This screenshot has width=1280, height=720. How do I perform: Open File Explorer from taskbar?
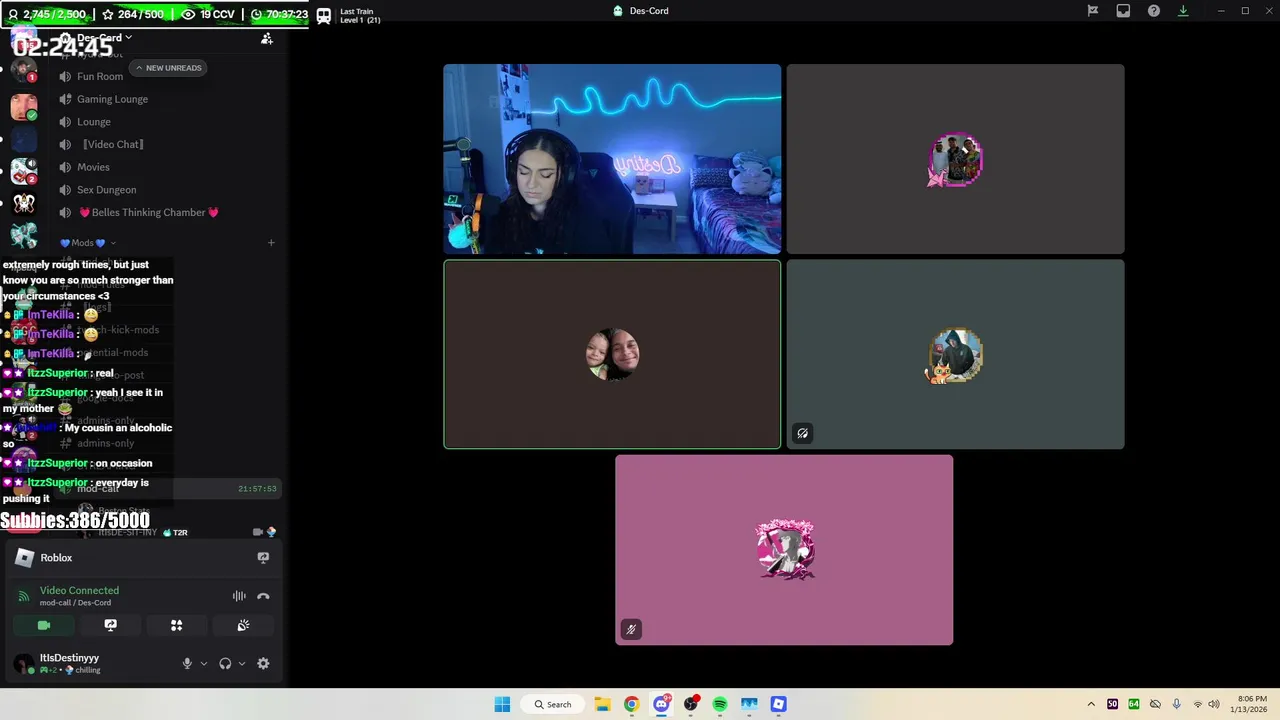tap(602, 704)
